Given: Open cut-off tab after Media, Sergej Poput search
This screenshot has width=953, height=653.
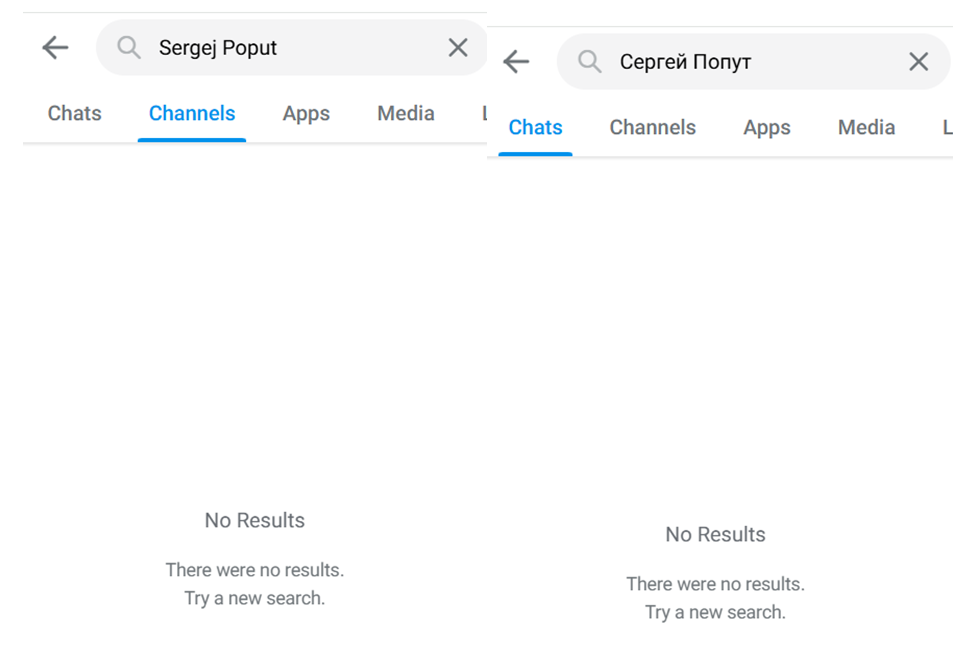Looking at the screenshot, I should 483,114.
